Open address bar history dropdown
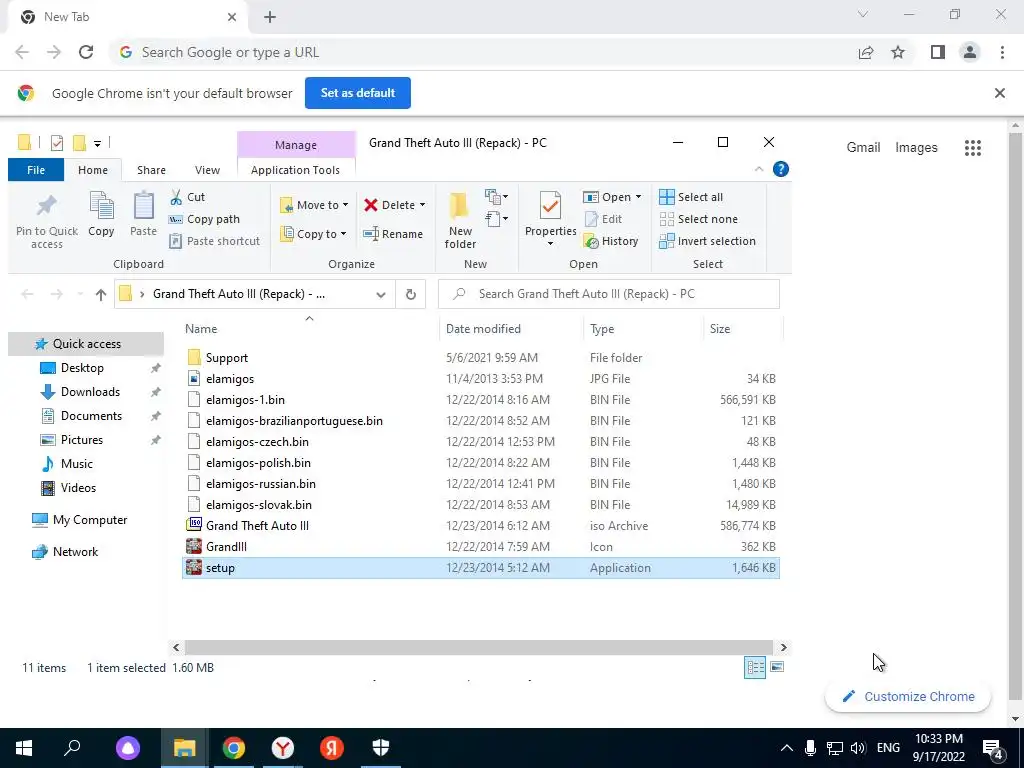Screen dimensions: 1024x768 coord(381,295)
